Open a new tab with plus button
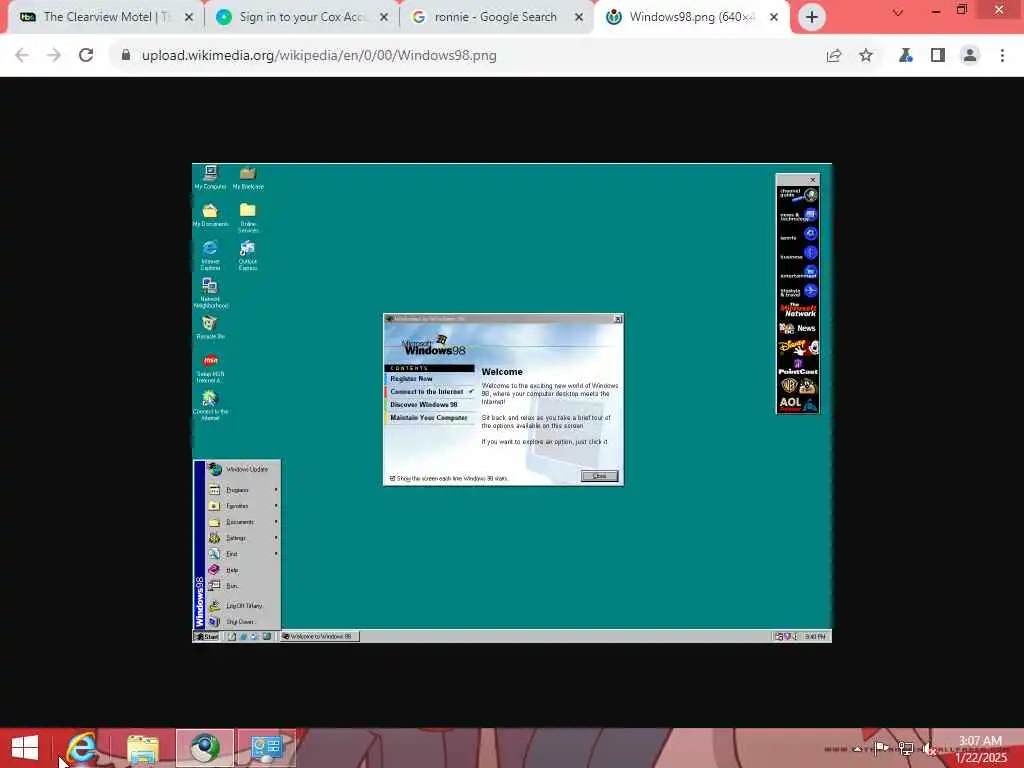The height and width of the screenshot is (768, 1024). (x=812, y=17)
